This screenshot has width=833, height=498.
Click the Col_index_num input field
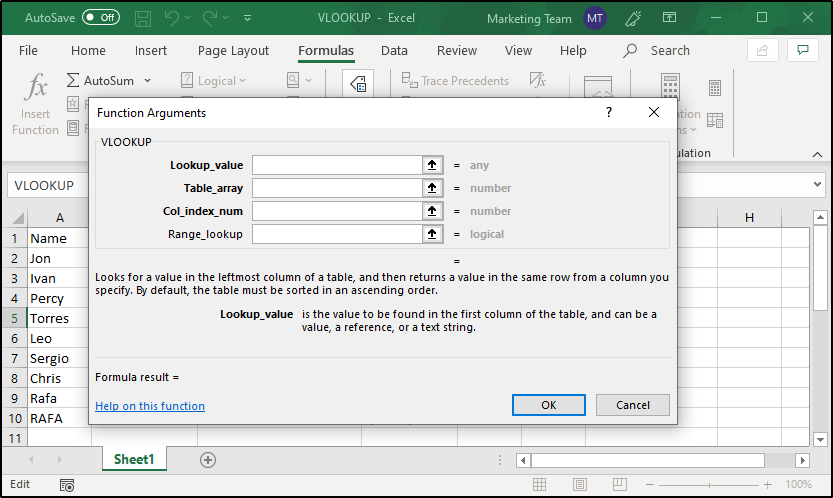337,211
